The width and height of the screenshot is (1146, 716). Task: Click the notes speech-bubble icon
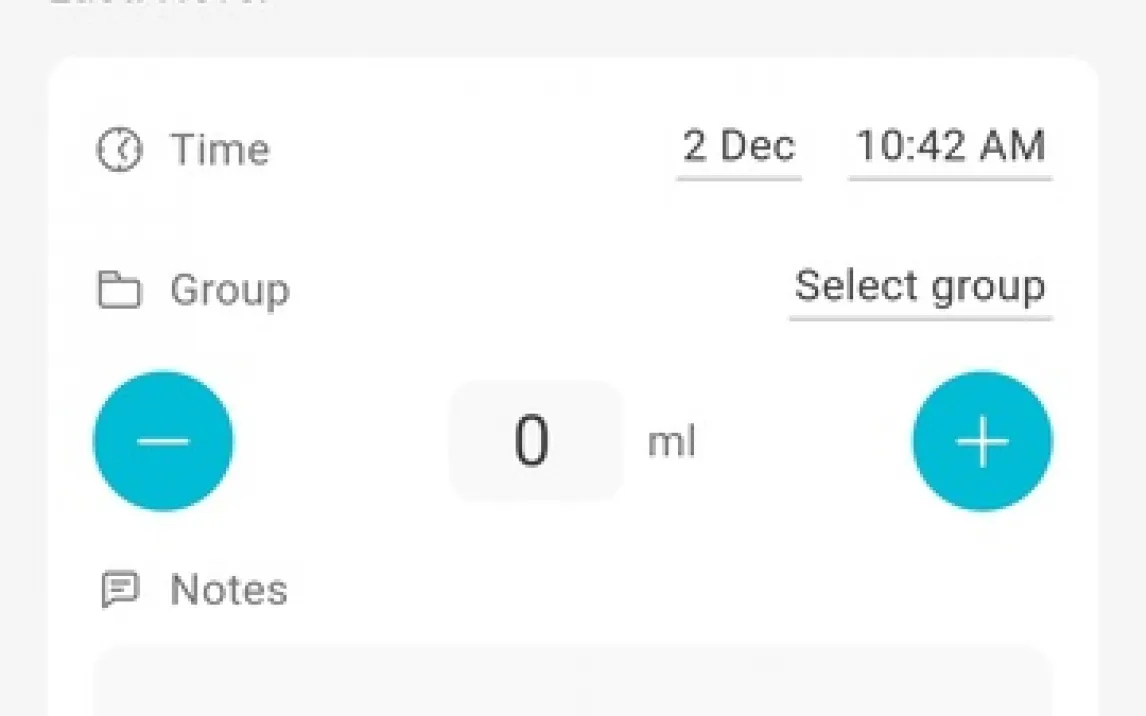coord(120,590)
